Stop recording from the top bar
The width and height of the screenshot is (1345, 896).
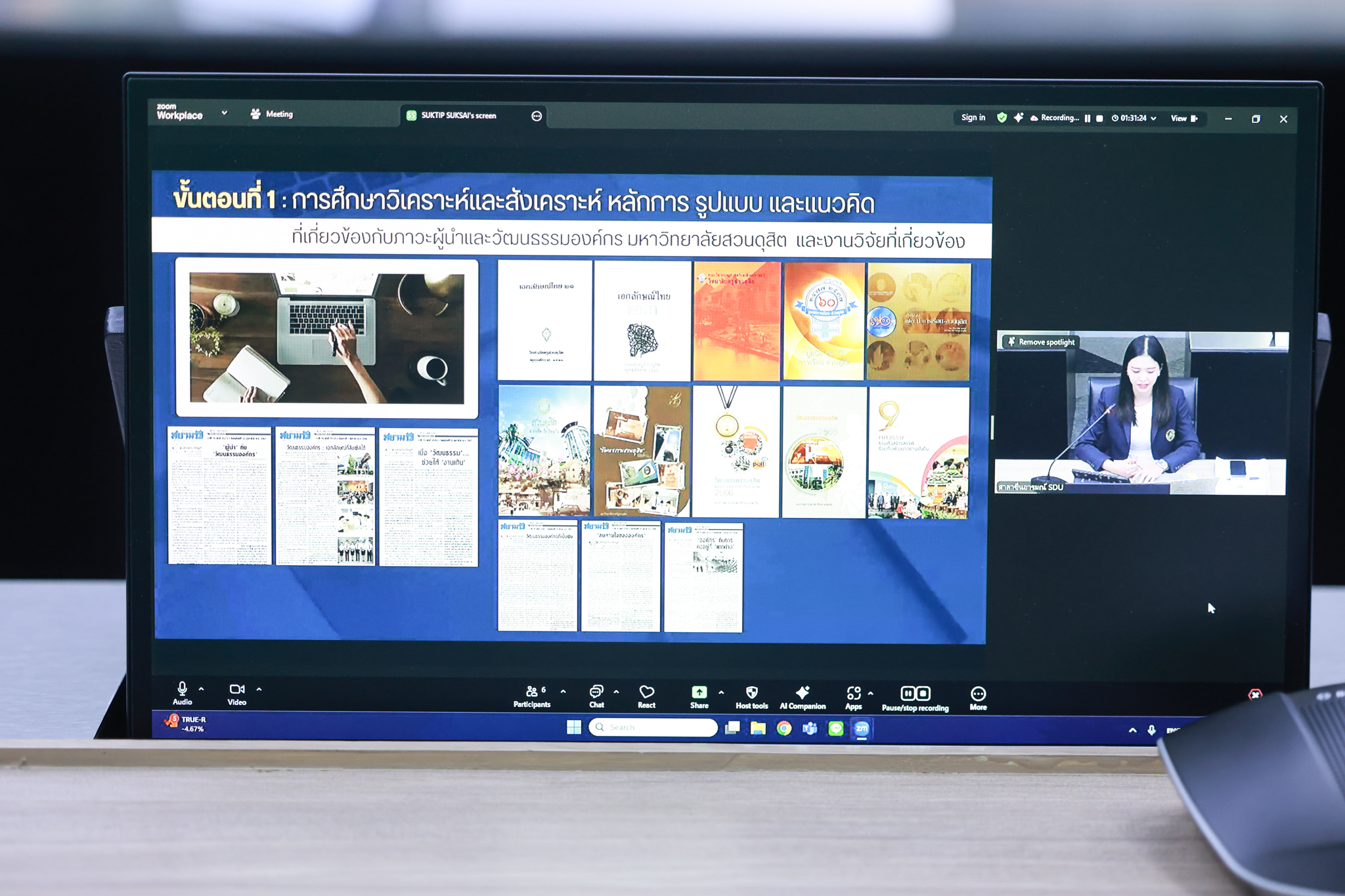[x=1099, y=118]
